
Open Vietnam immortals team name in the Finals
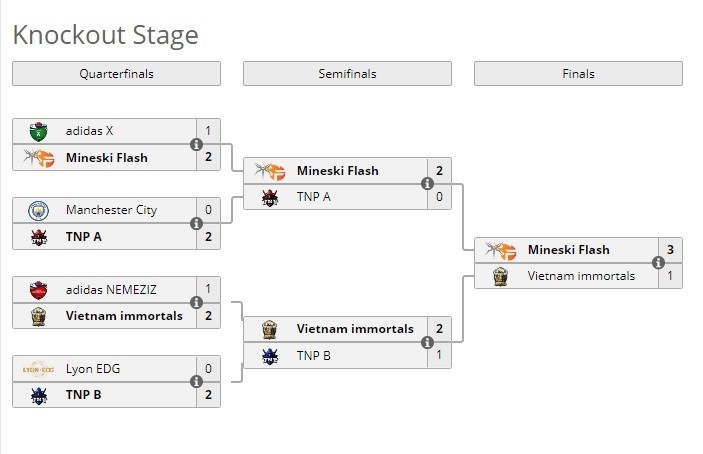[581, 276]
